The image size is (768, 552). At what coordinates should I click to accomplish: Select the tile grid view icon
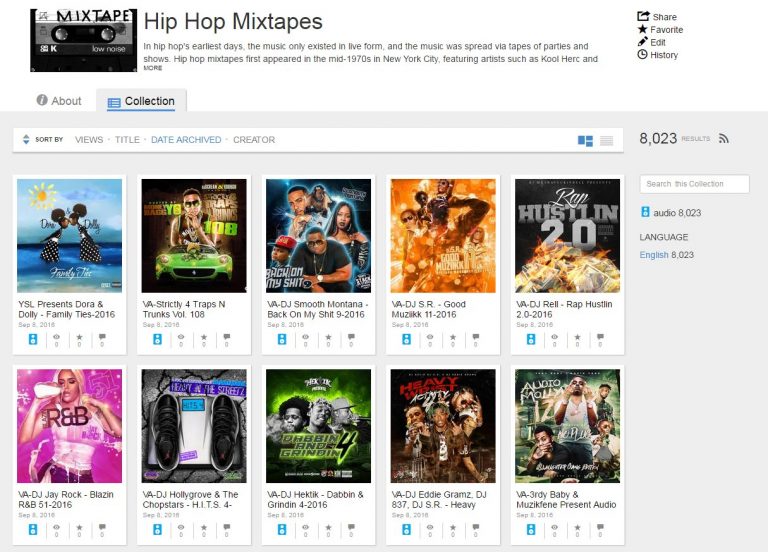tap(585, 140)
